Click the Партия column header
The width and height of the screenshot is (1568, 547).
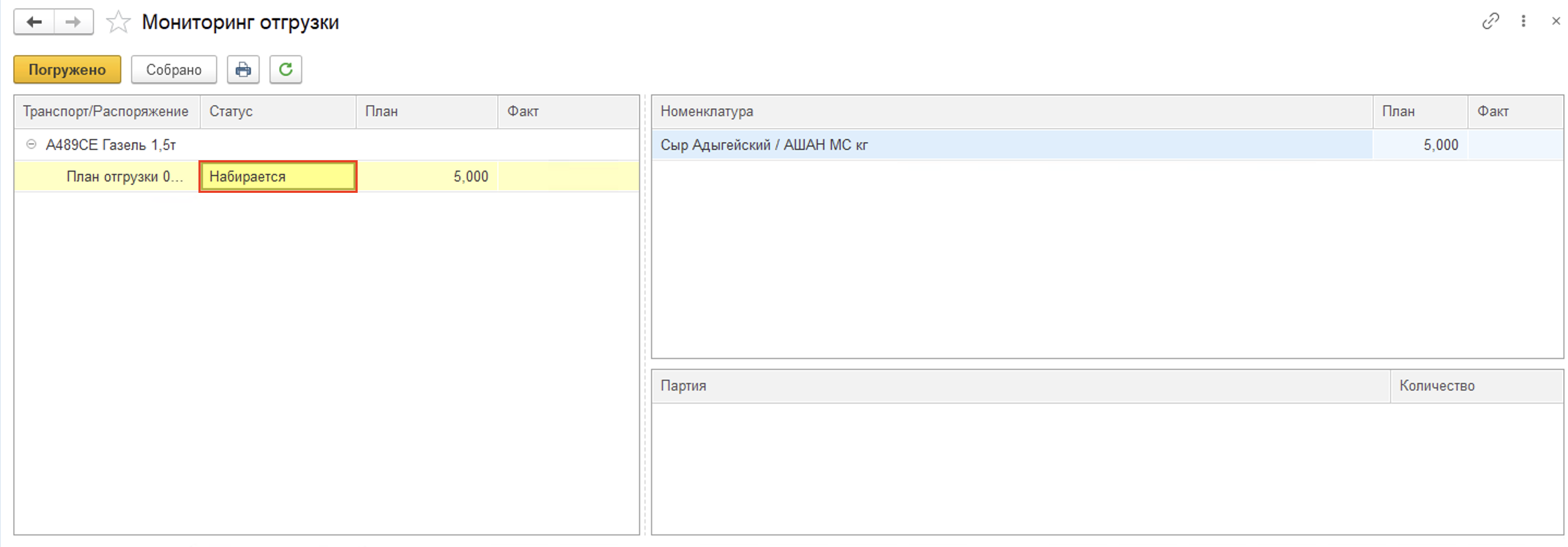click(683, 386)
